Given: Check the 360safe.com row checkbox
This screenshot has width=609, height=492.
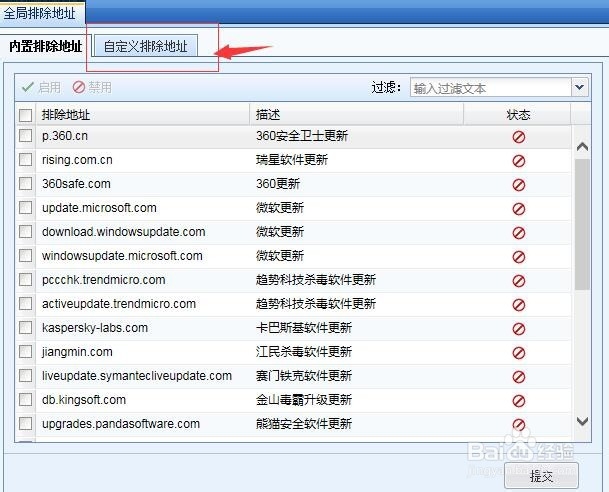Looking at the screenshot, I should (x=25, y=184).
